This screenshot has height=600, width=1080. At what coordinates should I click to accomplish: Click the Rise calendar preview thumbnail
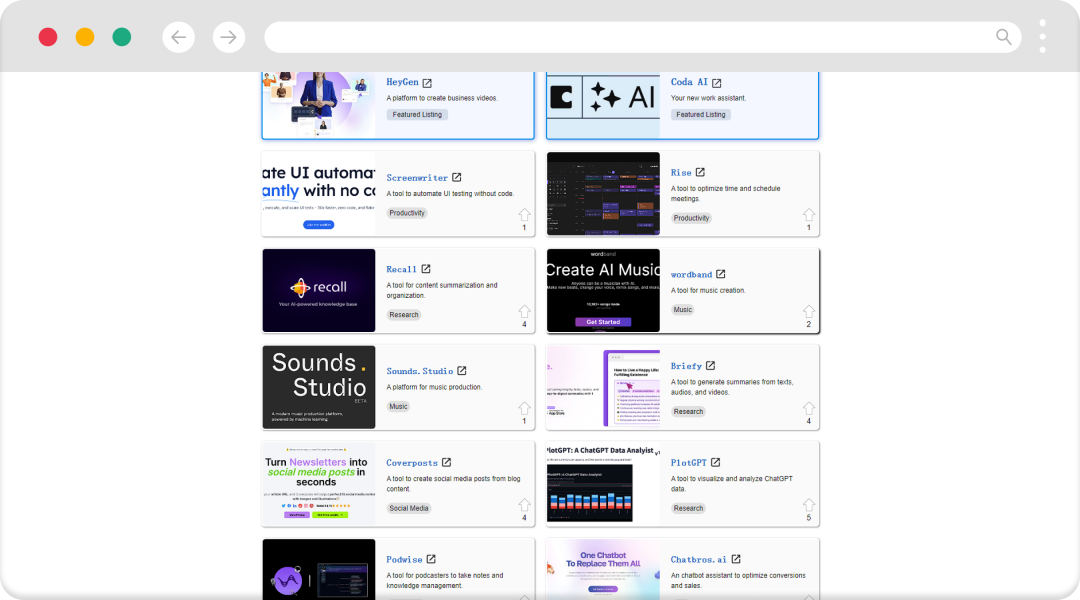click(603, 194)
